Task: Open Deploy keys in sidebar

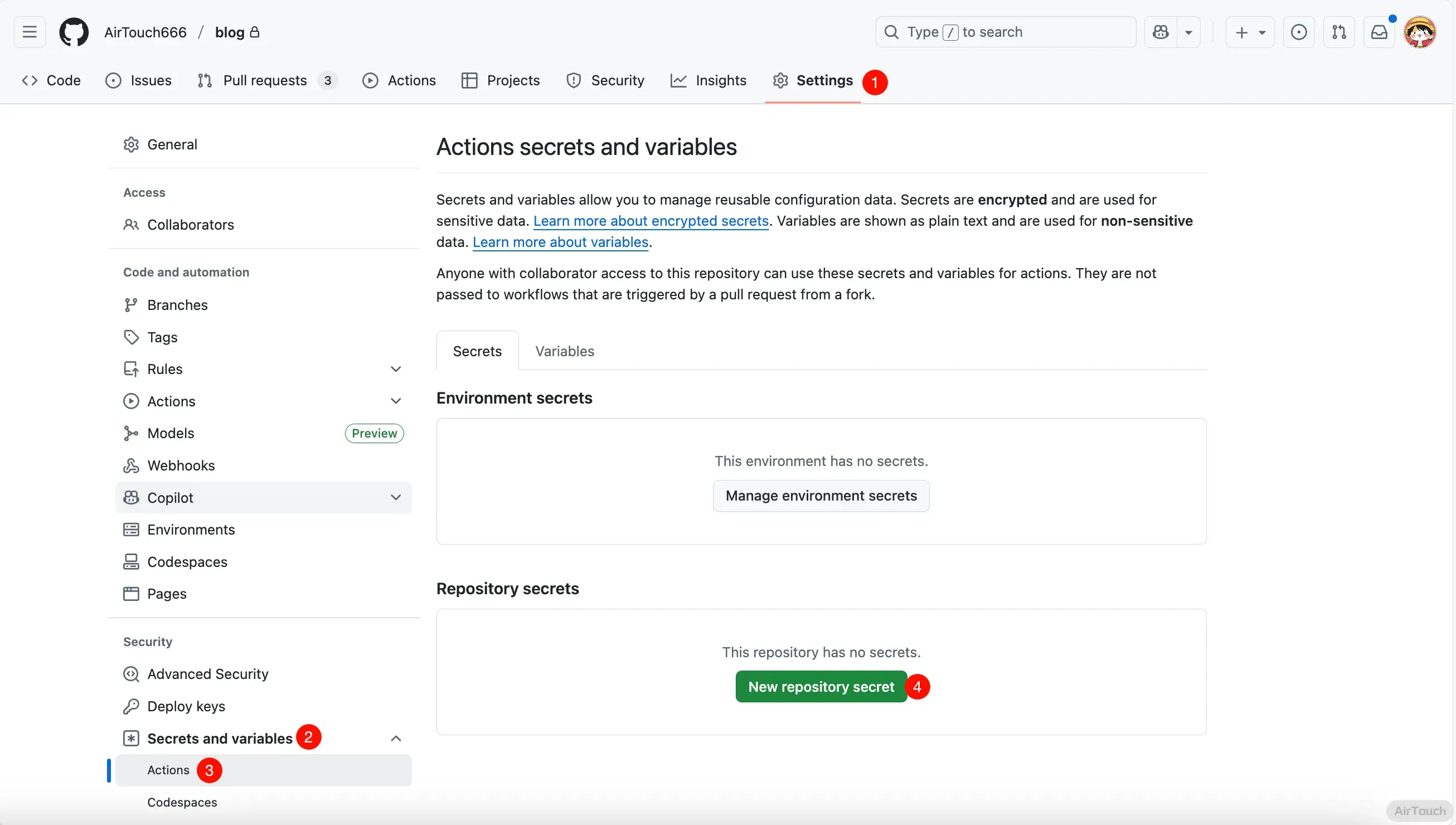Action: tap(186, 706)
